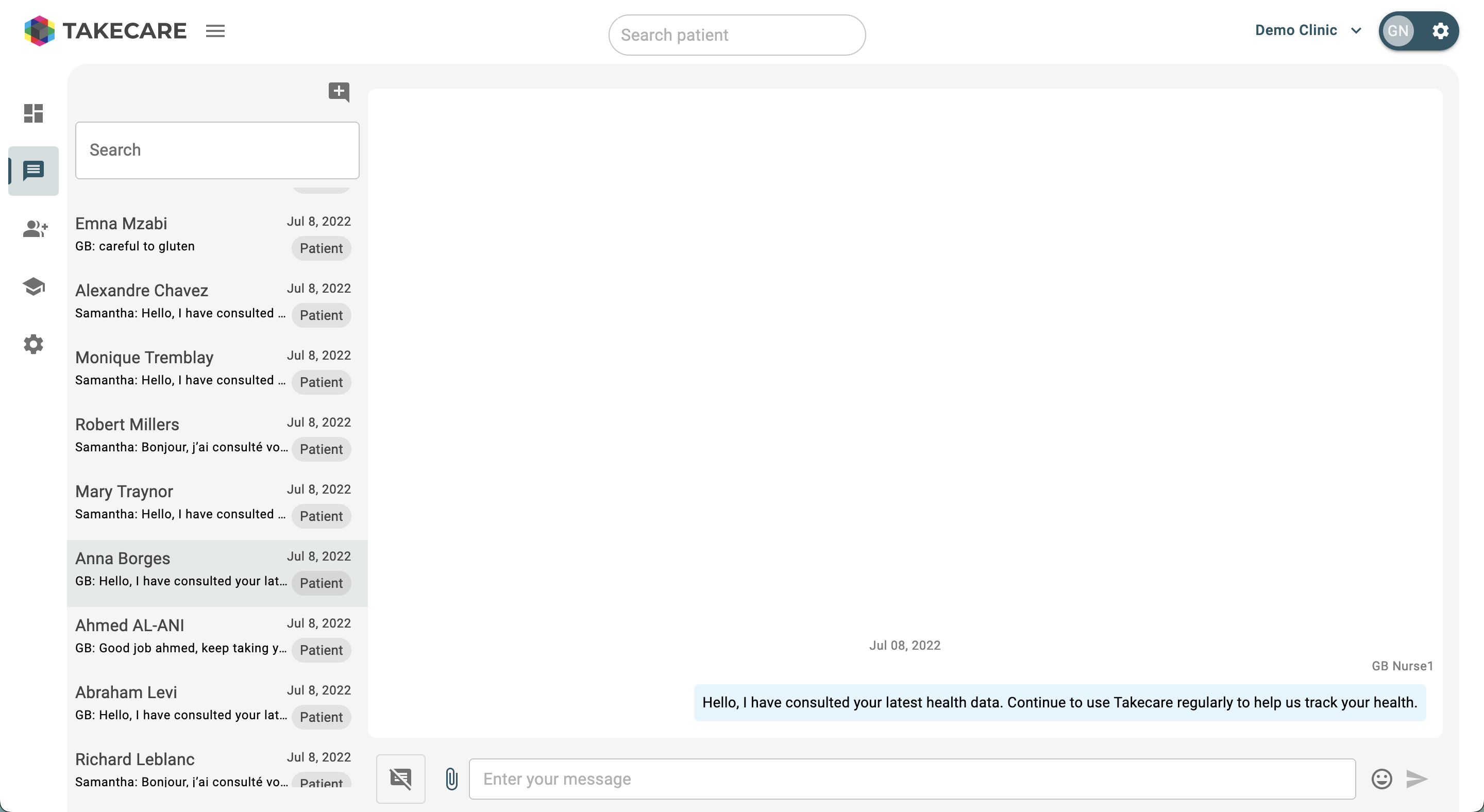Open the education section via graduation cap icon

(33, 286)
